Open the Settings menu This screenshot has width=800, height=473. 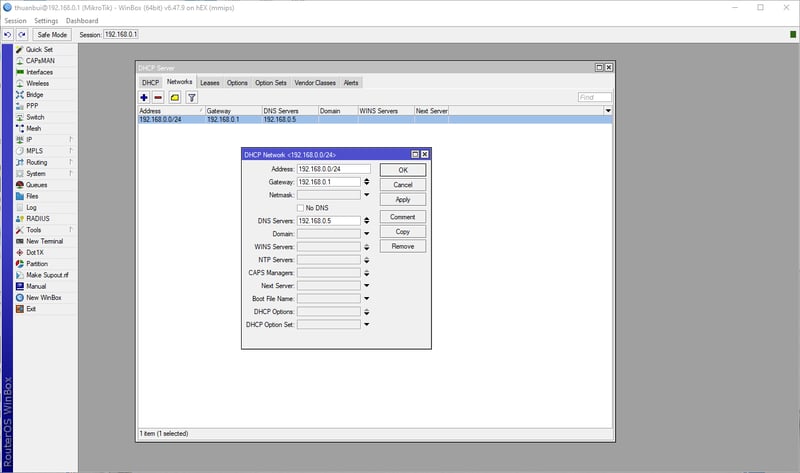(x=45, y=20)
